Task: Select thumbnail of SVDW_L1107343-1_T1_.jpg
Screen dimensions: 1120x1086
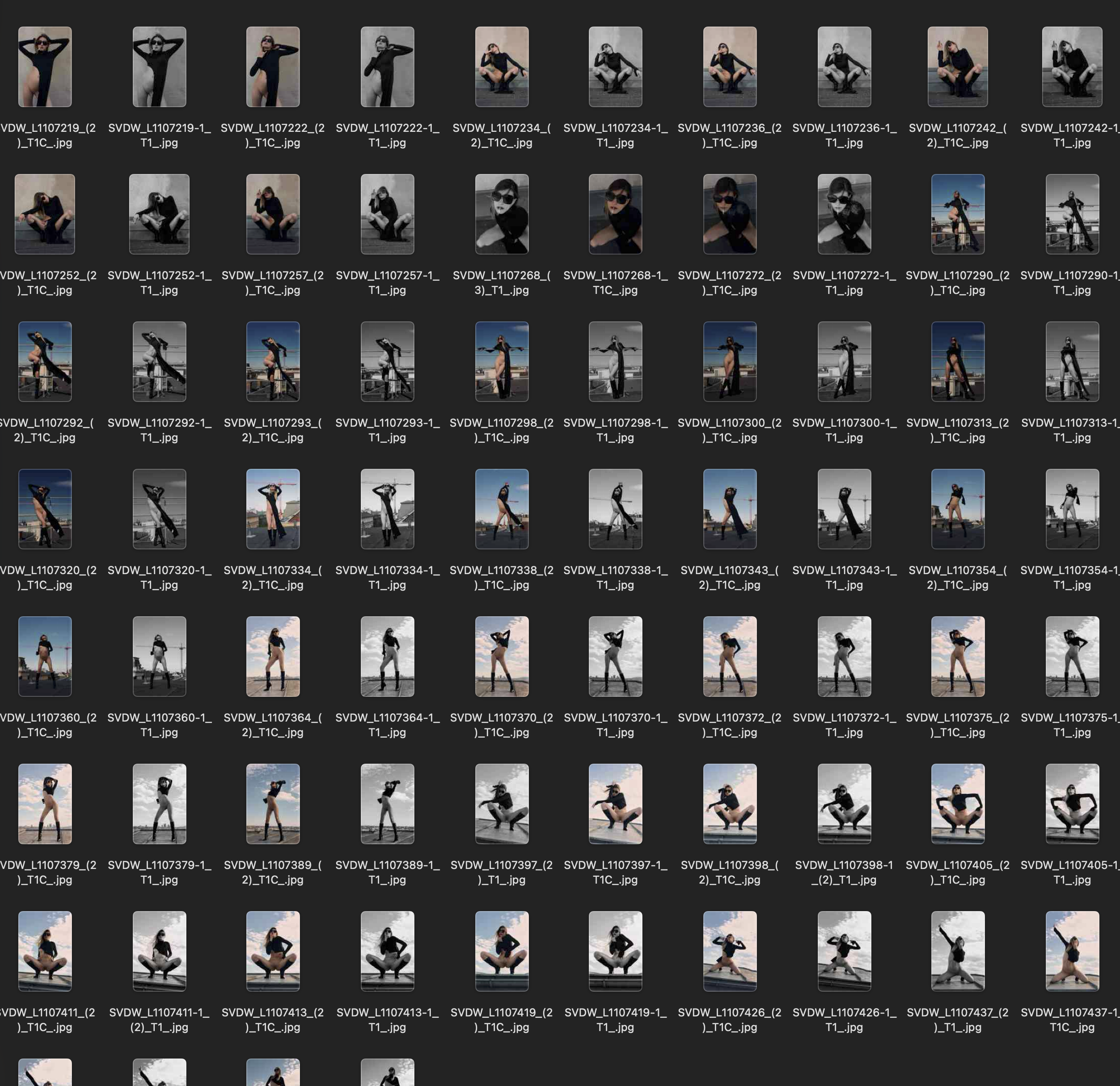Action: click(844, 509)
